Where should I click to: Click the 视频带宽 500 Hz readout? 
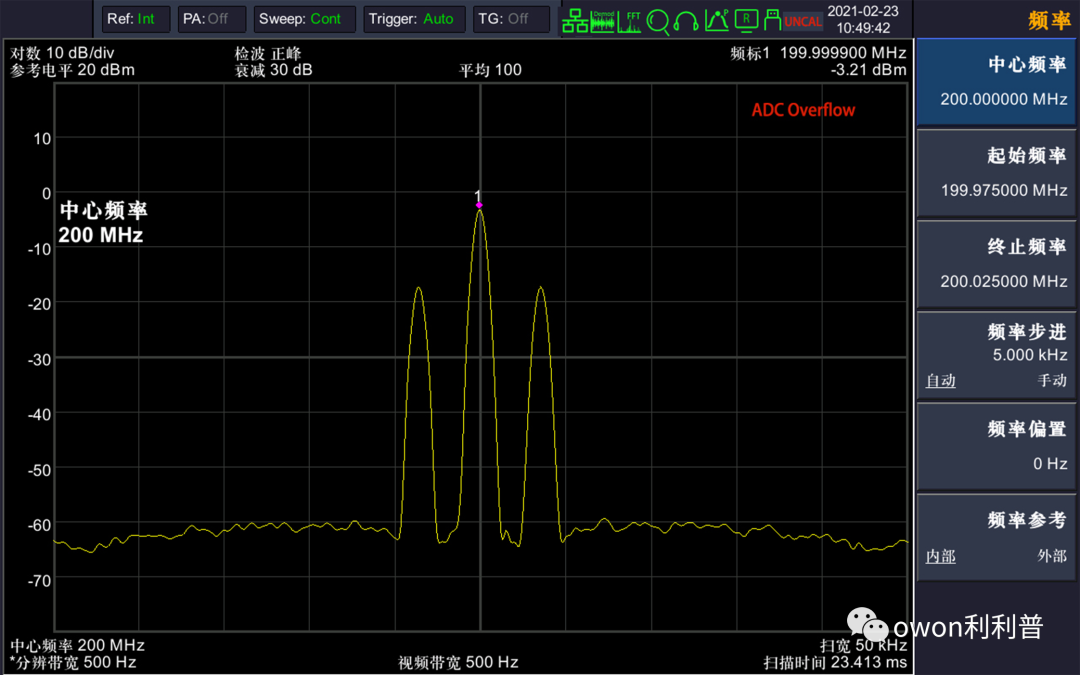(458, 663)
